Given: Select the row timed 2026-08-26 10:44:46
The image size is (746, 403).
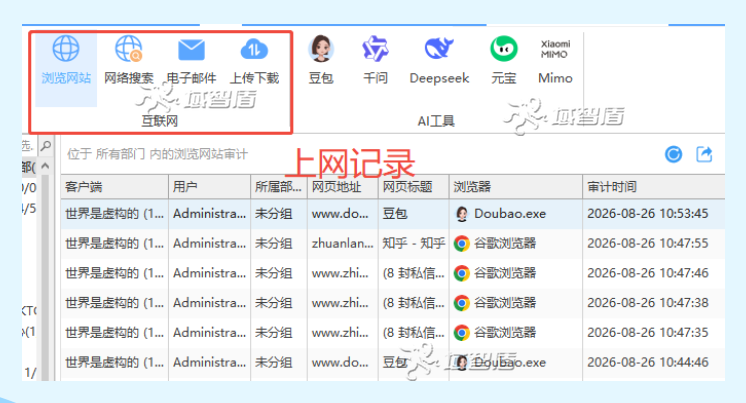Looking at the screenshot, I should pos(393,363).
